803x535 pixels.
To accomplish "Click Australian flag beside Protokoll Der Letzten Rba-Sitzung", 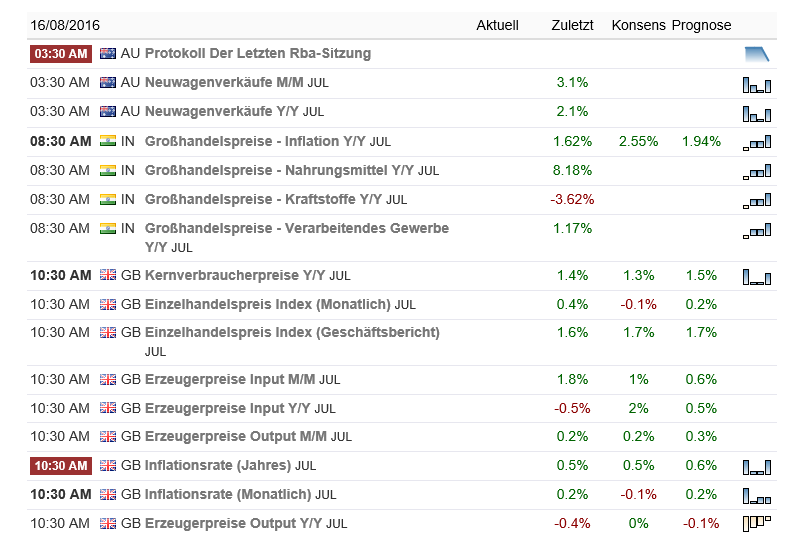I will coord(108,53).
